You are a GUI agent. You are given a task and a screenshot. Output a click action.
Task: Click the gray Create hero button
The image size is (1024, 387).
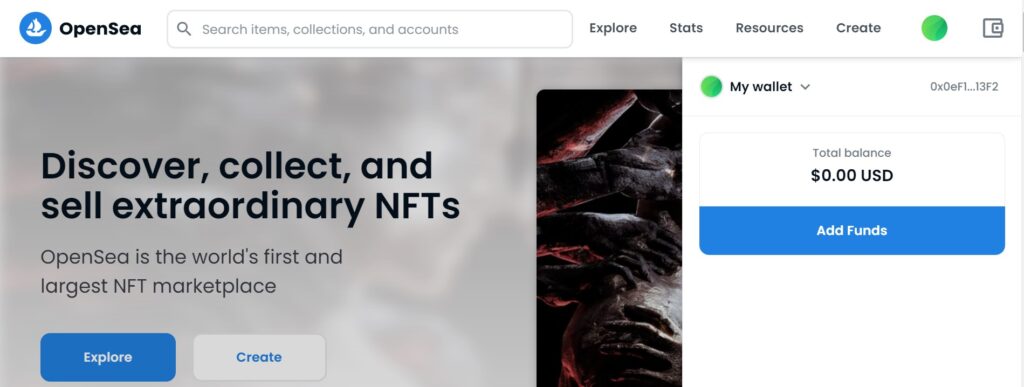pos(259,357)
